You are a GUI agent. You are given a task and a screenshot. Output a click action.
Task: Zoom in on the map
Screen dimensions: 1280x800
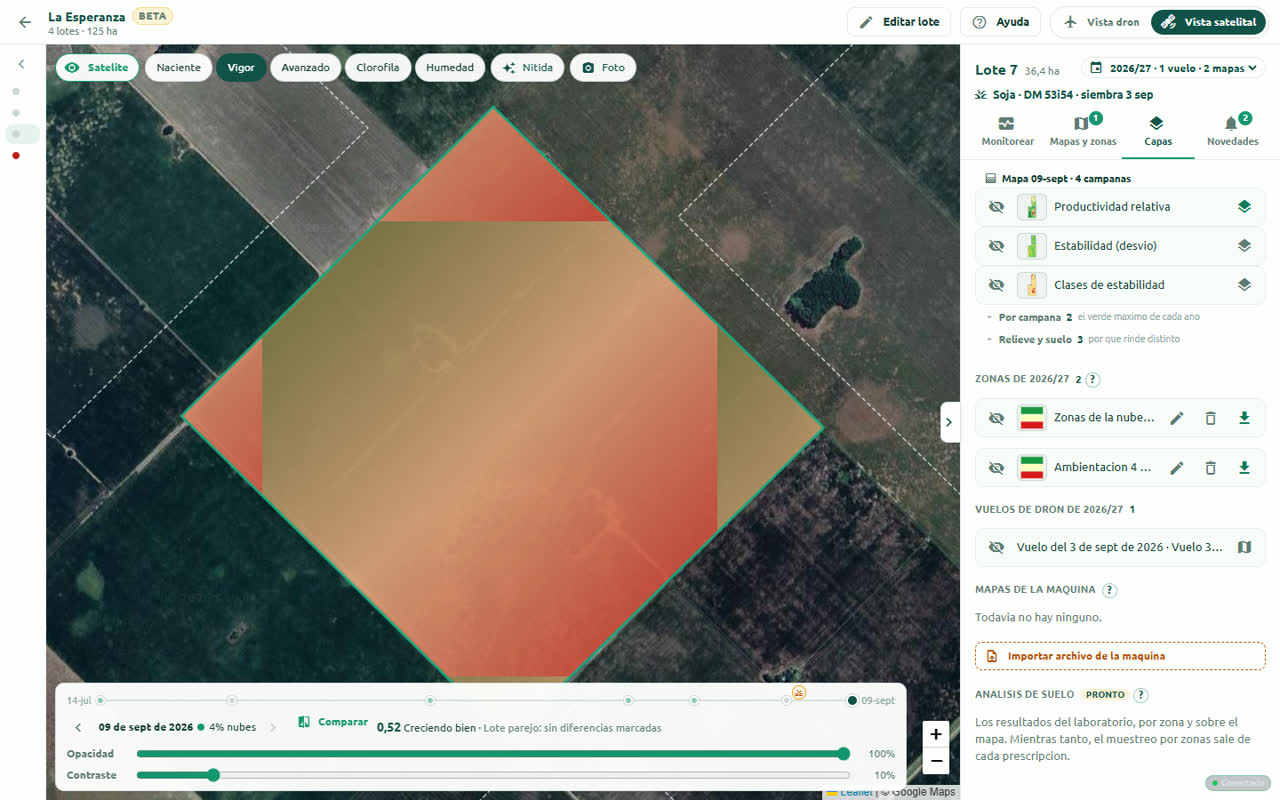pyautogui.click(x=935, y=734)
